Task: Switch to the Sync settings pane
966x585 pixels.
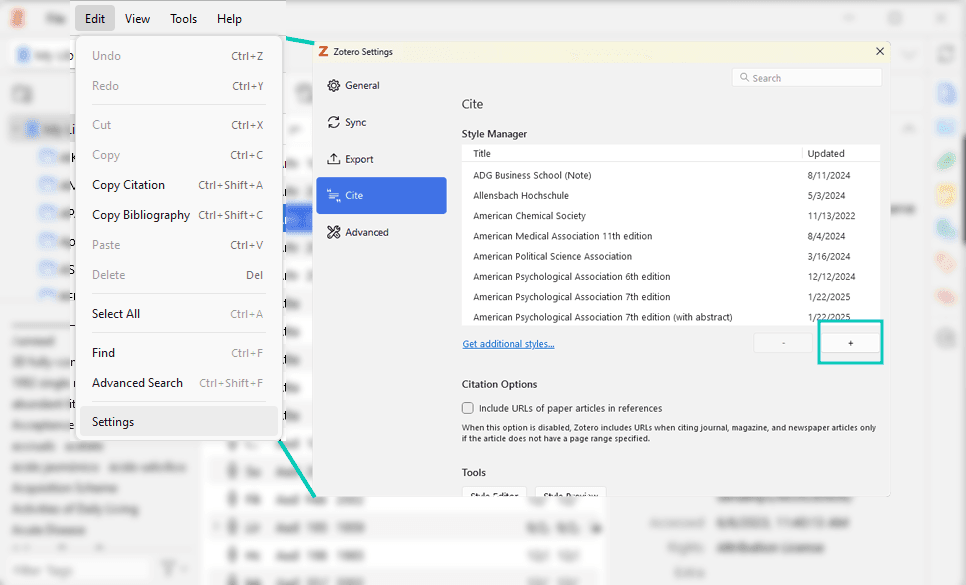Action: [381, 123]
